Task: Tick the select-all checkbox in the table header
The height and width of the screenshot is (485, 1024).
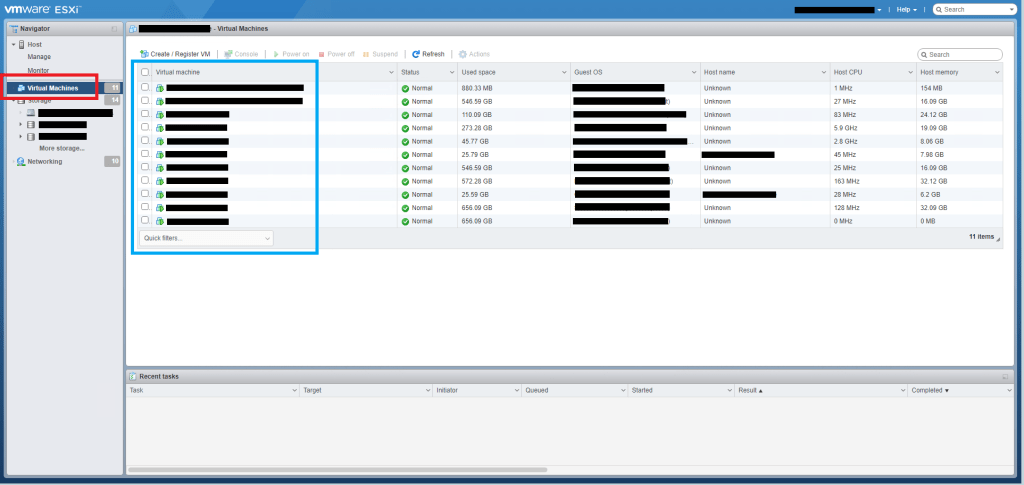Action: tap(145, 73)
